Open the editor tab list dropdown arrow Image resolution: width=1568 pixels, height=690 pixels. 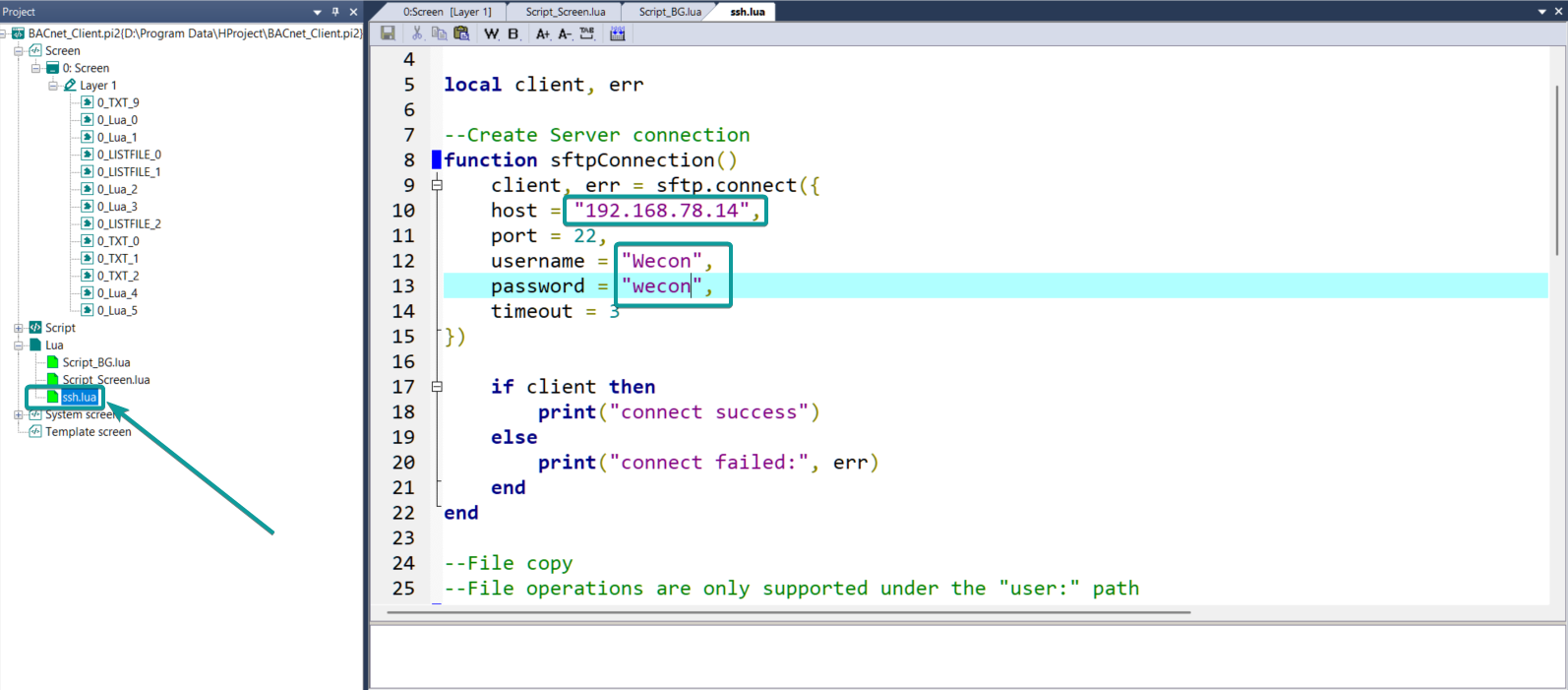(x=1541, y=12)
